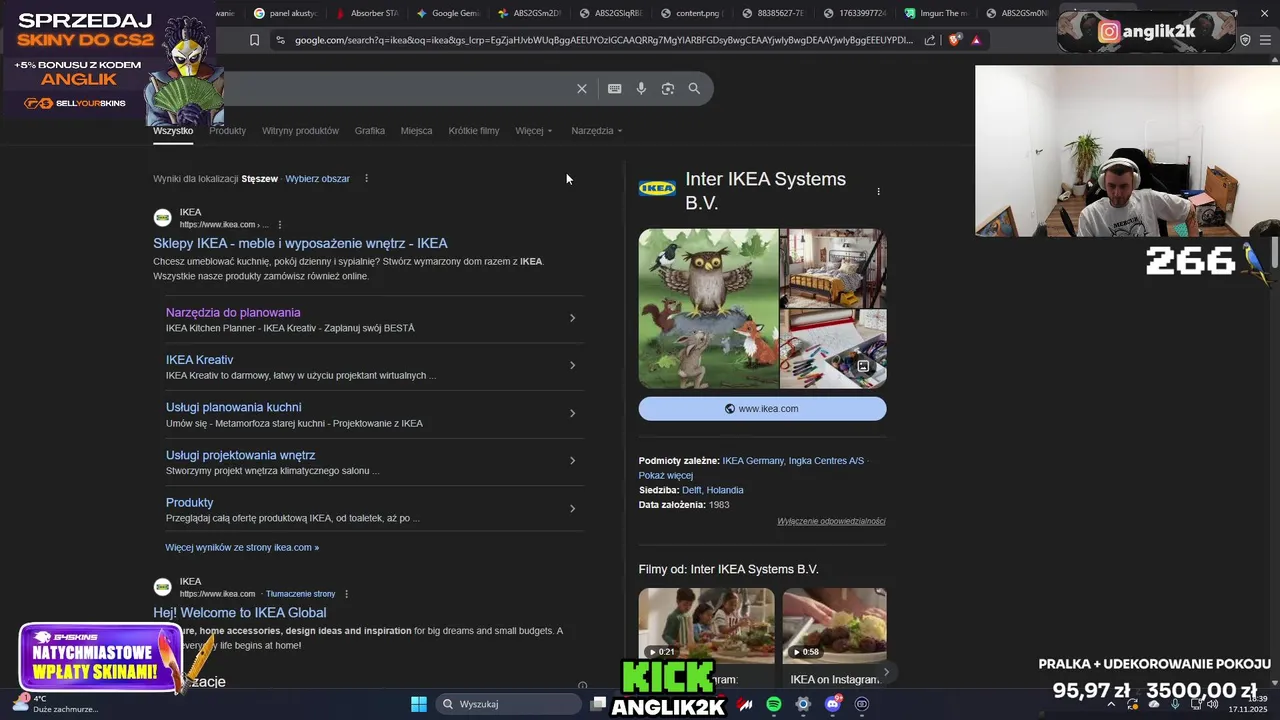Open the MSI app icon on the taskbar

point(745,704)
